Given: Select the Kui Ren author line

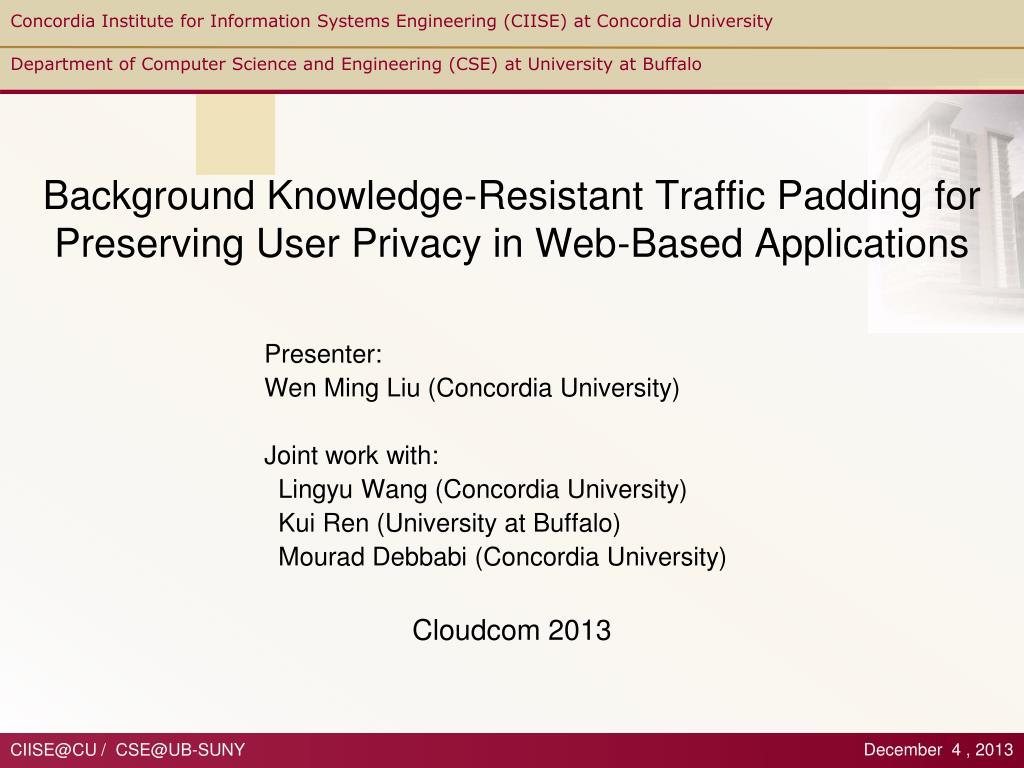Looking at the screenshot, I should pos(449,524).
